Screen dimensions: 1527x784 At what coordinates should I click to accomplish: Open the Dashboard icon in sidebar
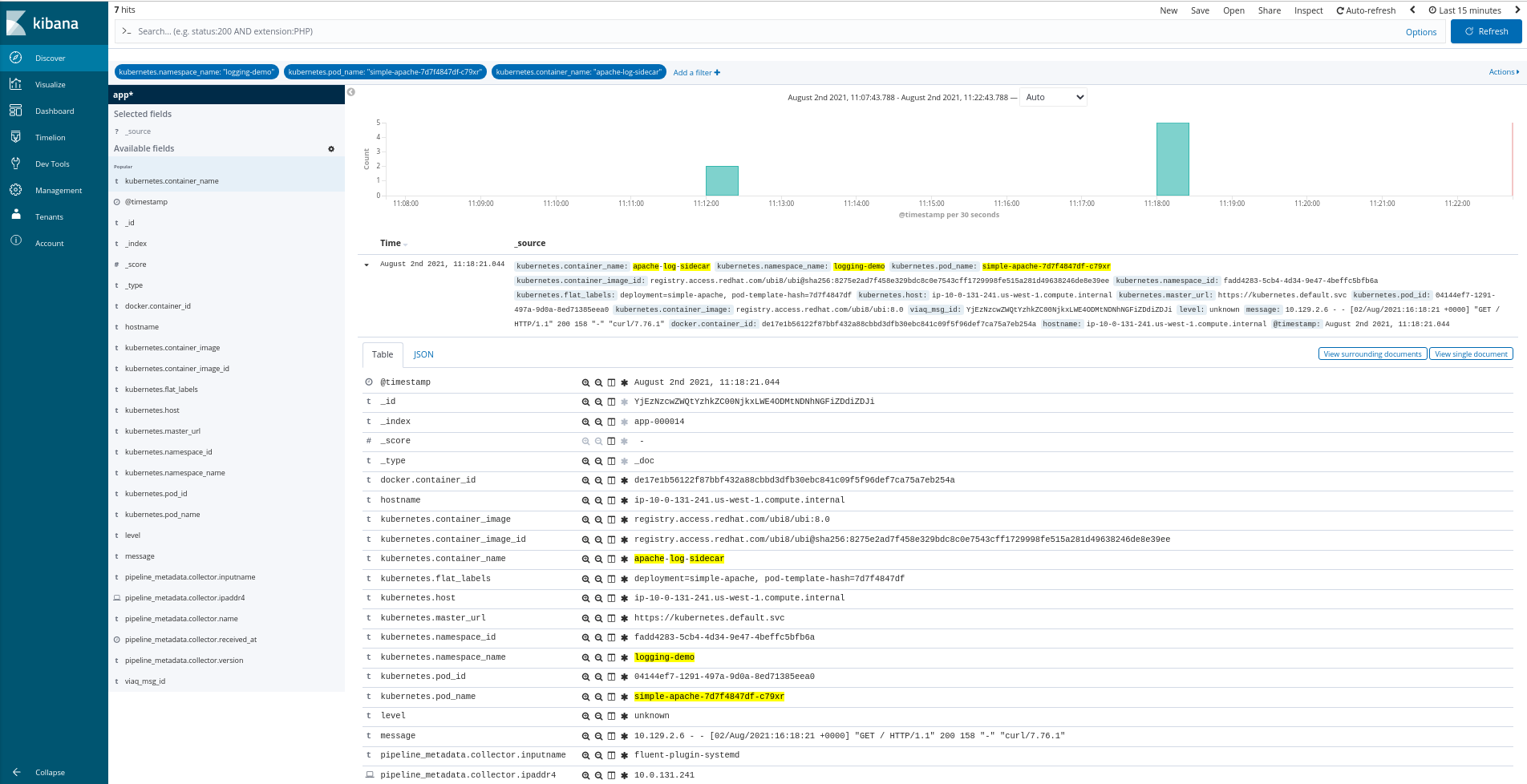pos(15,111)
